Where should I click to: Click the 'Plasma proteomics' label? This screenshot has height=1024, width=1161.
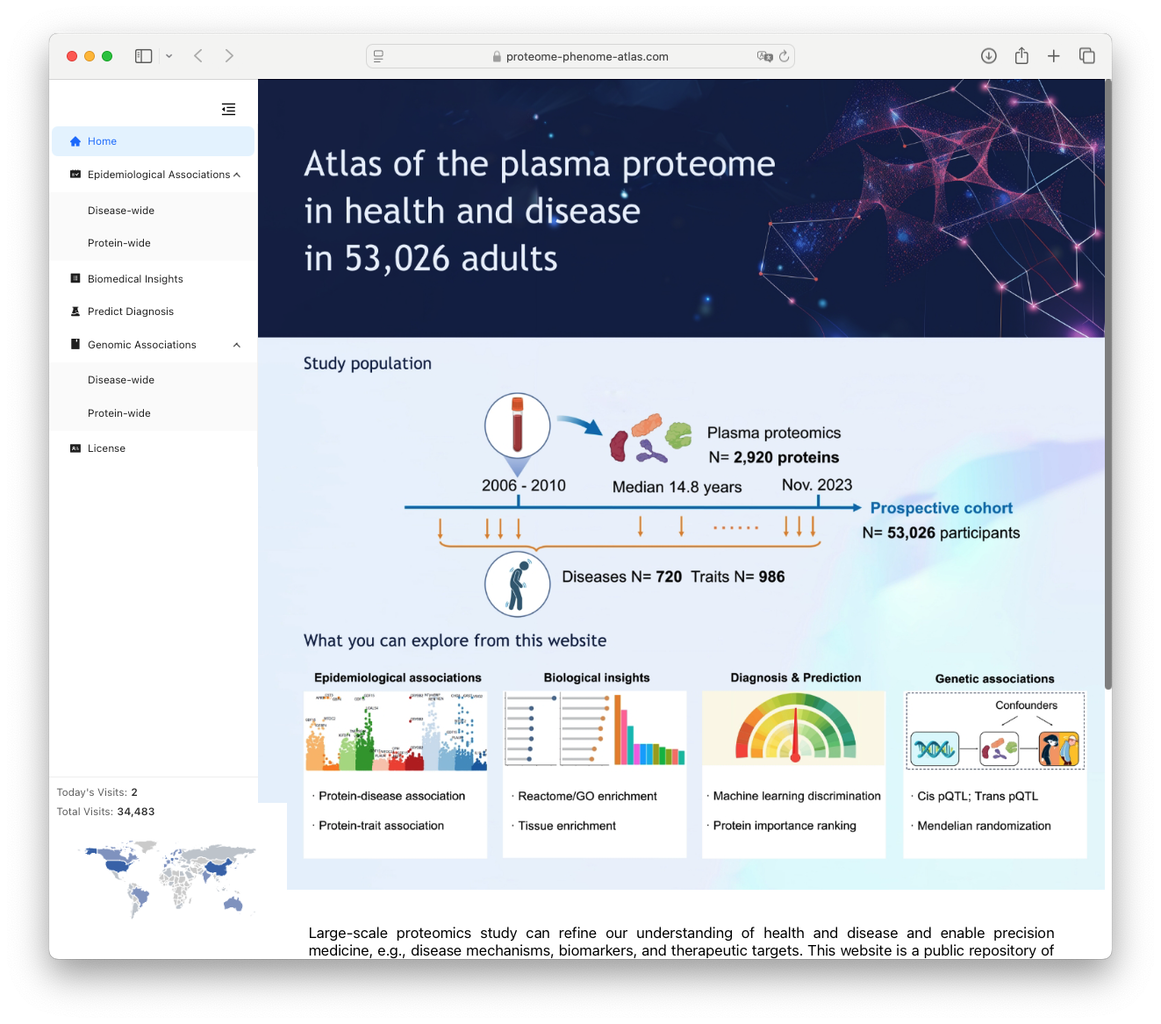(x=774, y=432)
